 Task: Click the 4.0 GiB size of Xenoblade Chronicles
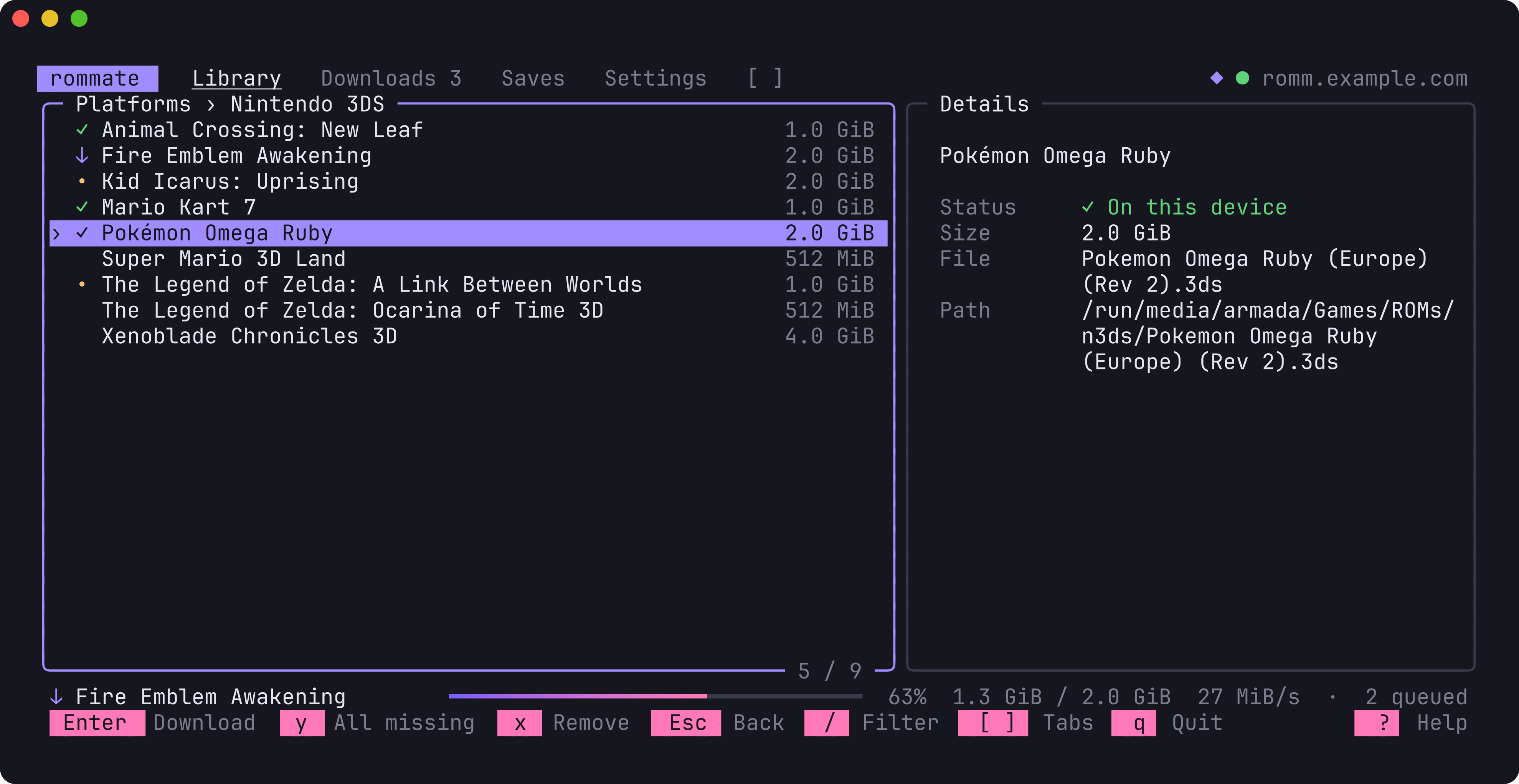(829, 336)
